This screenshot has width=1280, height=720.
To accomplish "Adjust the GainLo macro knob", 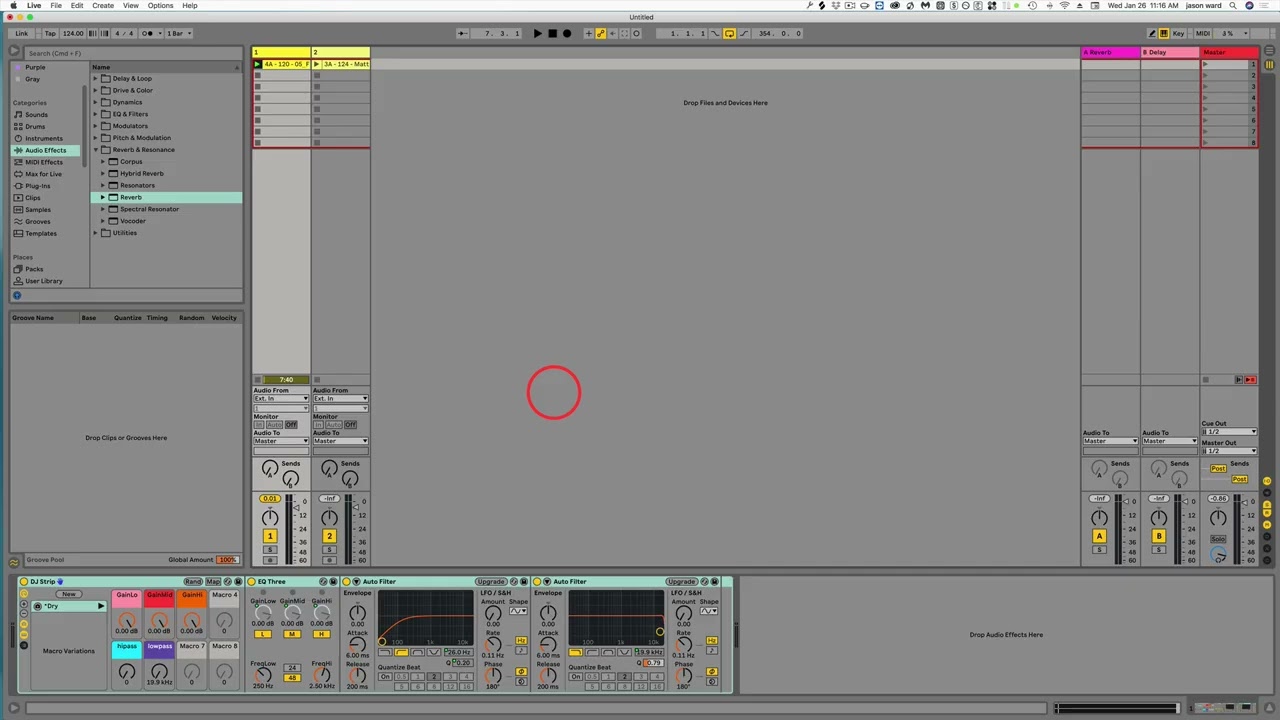I will (x=127, y=620).
